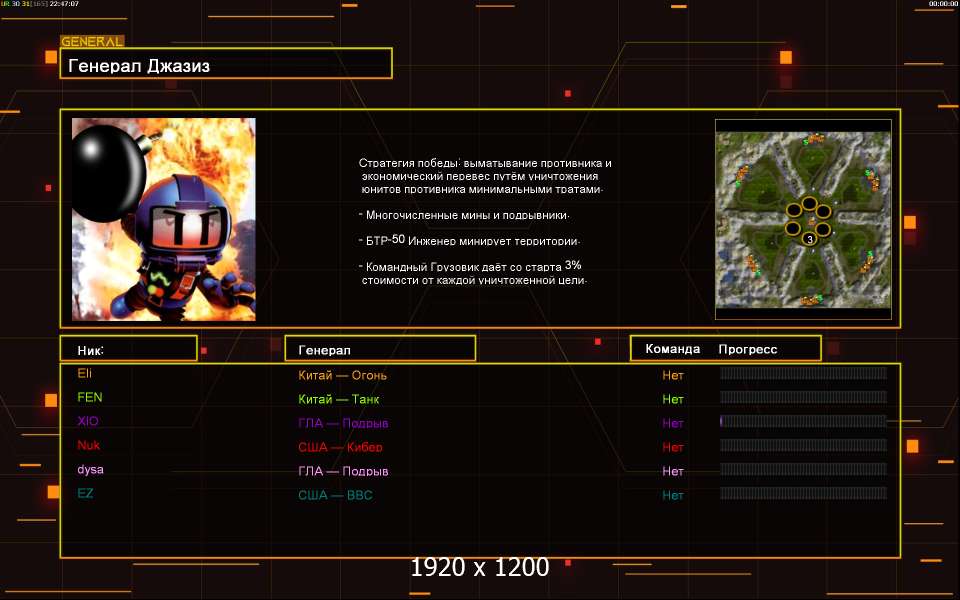Click the start position circle numbered 3
This screenshot has height=600, width=960.
pyautogui.click(x=809, y=239)
